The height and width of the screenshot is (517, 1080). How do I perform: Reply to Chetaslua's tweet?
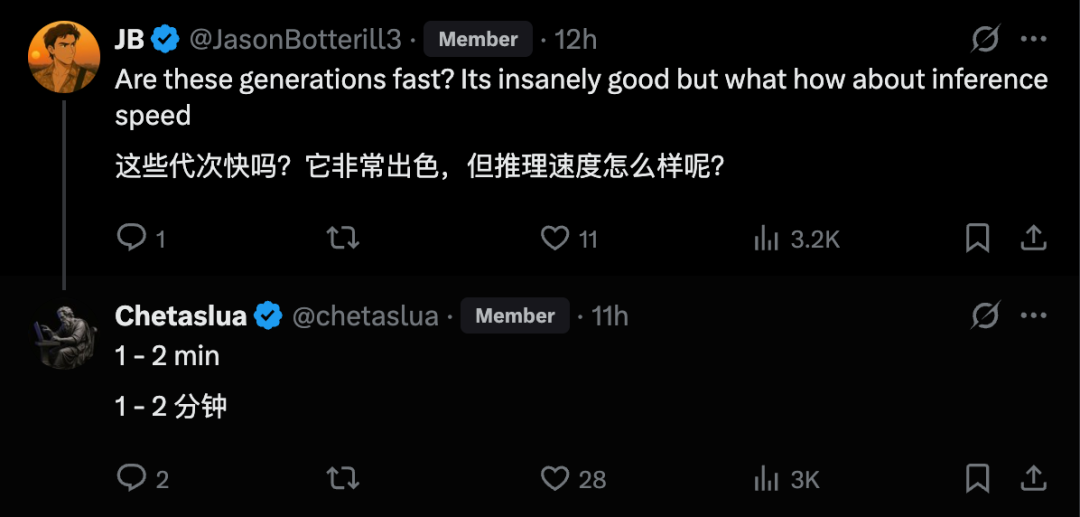tap(132, 478)
